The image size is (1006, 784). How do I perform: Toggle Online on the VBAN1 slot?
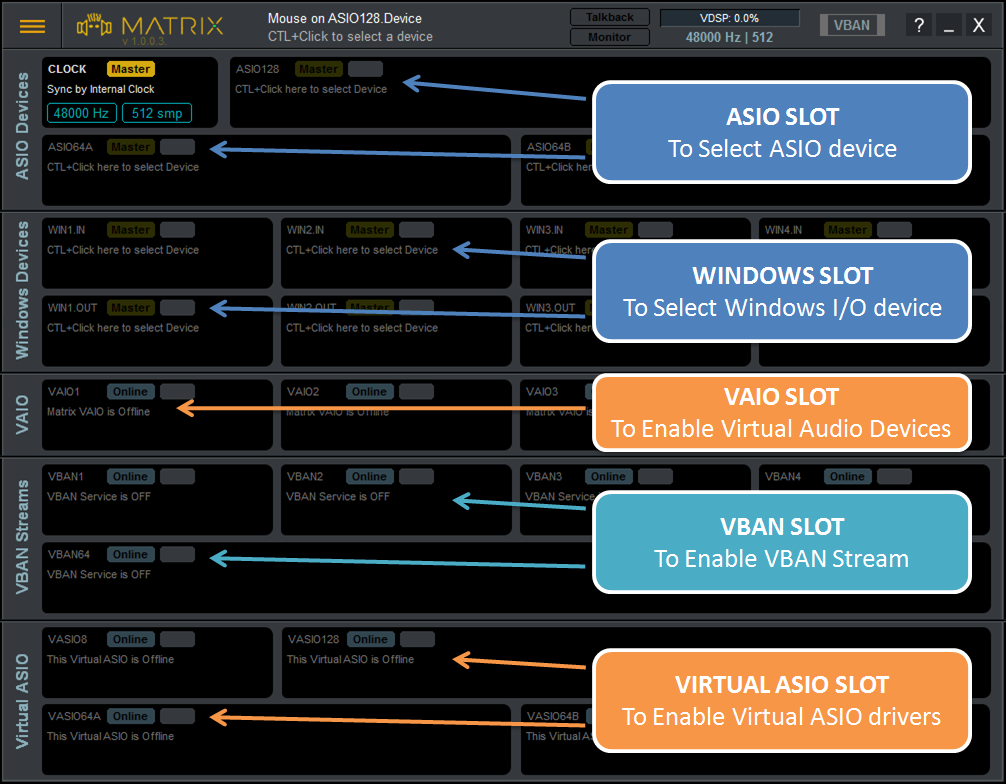coord(131,477)
